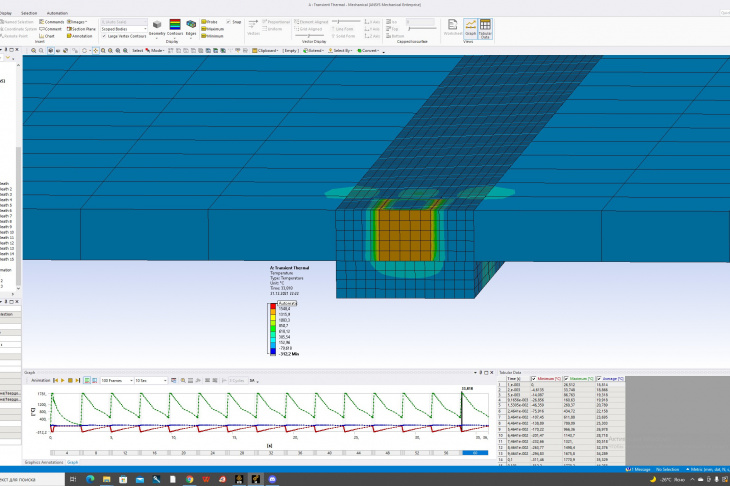Insert a Section Plane

tap(81, 29)
